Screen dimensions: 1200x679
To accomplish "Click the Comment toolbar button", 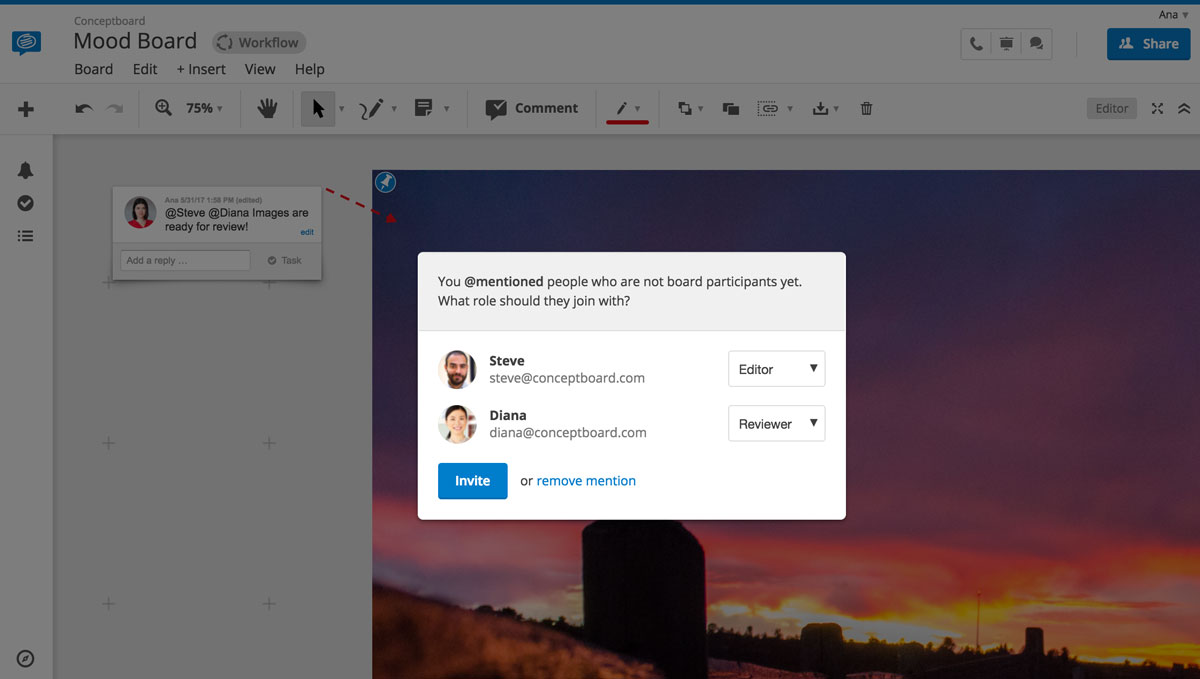I will 532,108.
